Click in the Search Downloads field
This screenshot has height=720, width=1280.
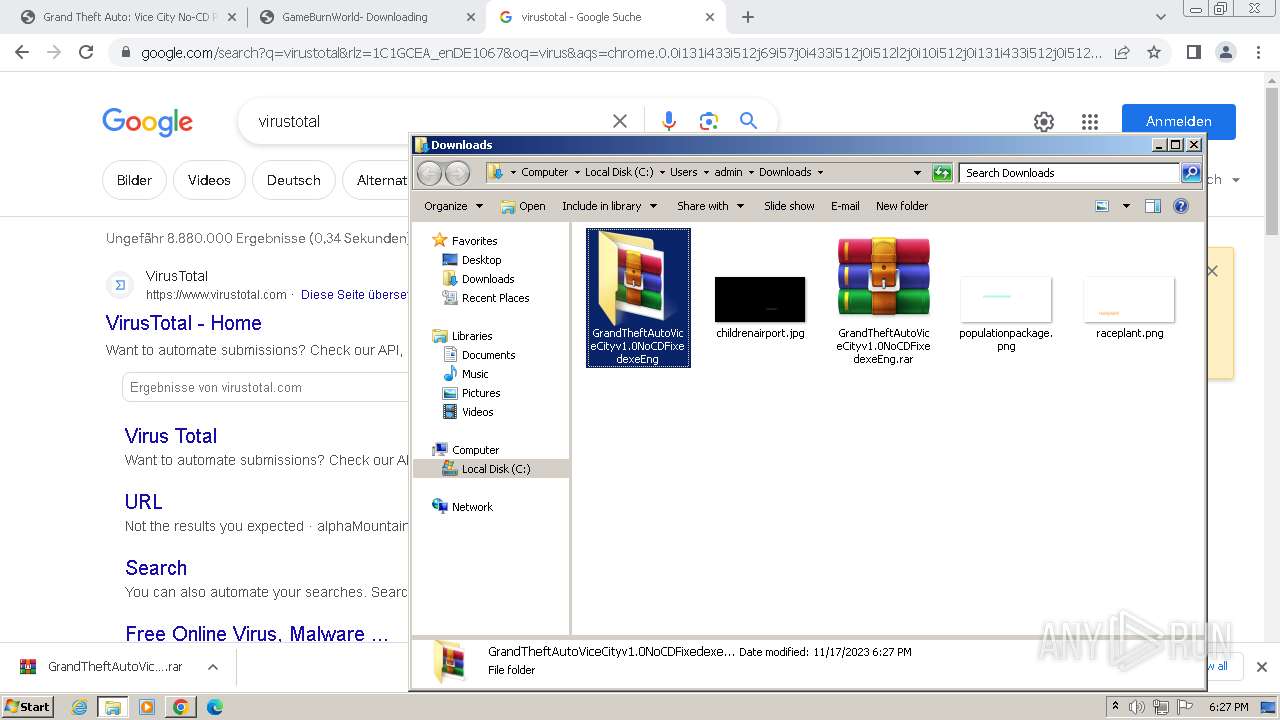(x=1068, y=173)
